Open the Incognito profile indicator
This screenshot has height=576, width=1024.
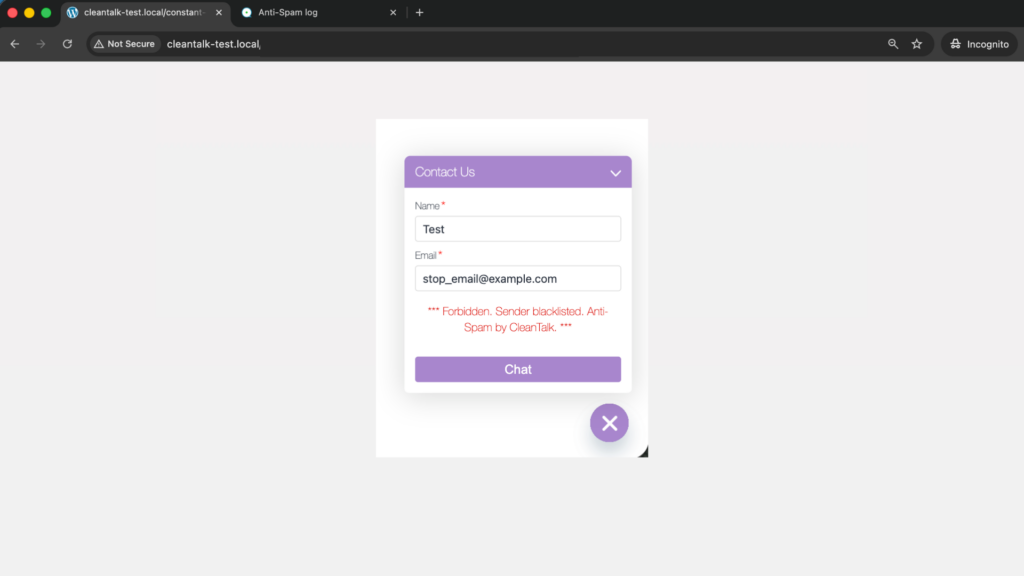(979, 44)
